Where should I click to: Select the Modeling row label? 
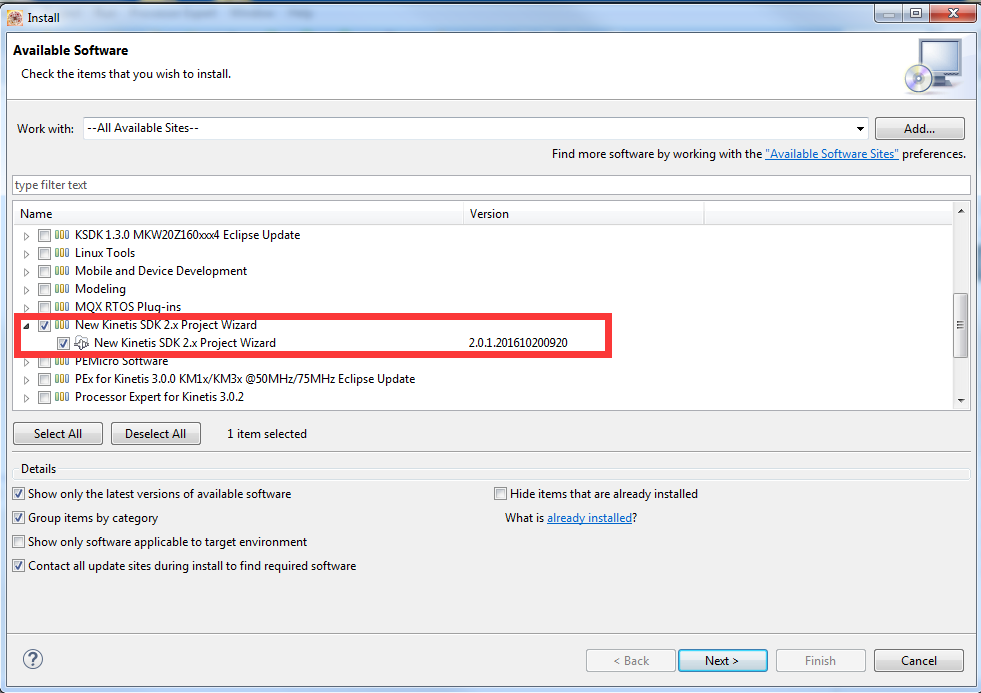[x=100, y=290]
